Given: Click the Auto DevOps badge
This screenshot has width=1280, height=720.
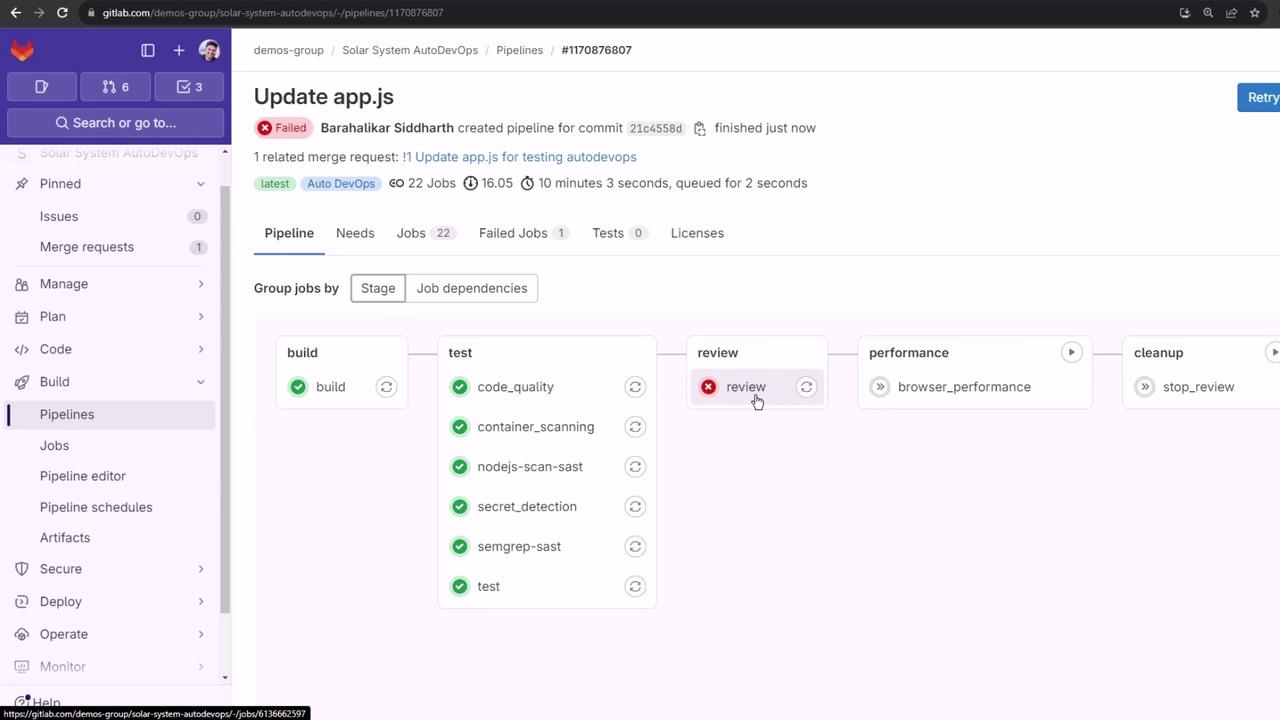Looking at the screenshot, I should pyautogui.click(x=341, y=184).
